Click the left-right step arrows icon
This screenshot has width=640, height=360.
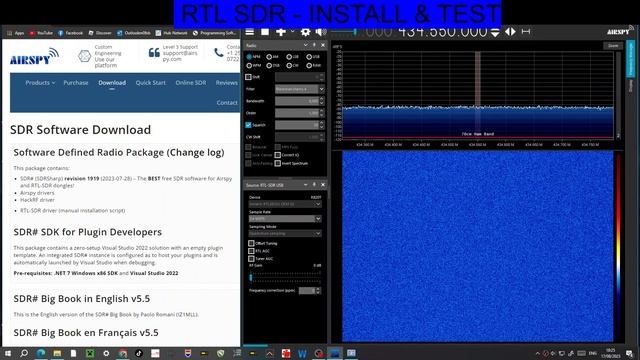point(510,31)
